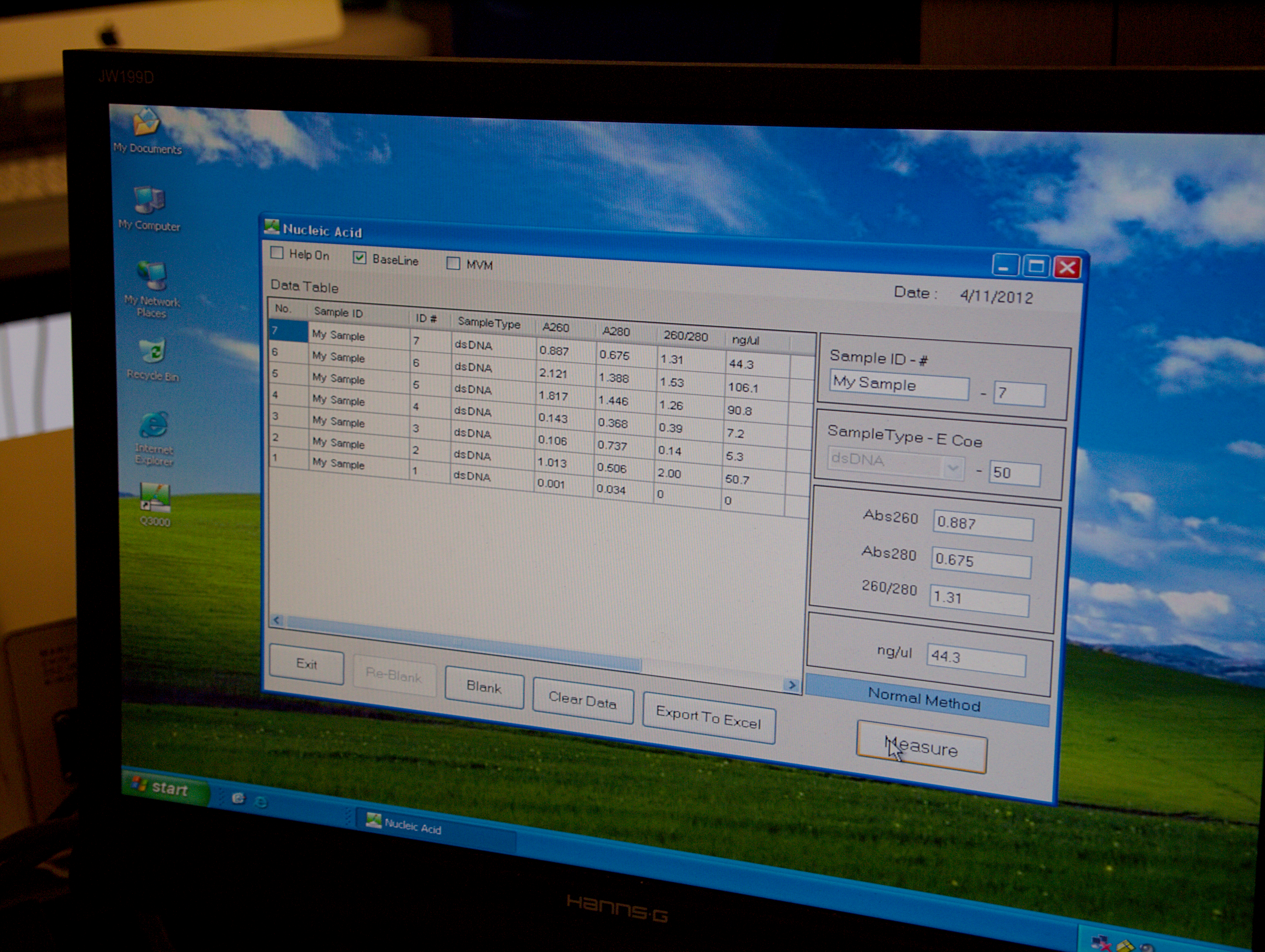Click the quick launch icon beside Start

click(239, 798)
